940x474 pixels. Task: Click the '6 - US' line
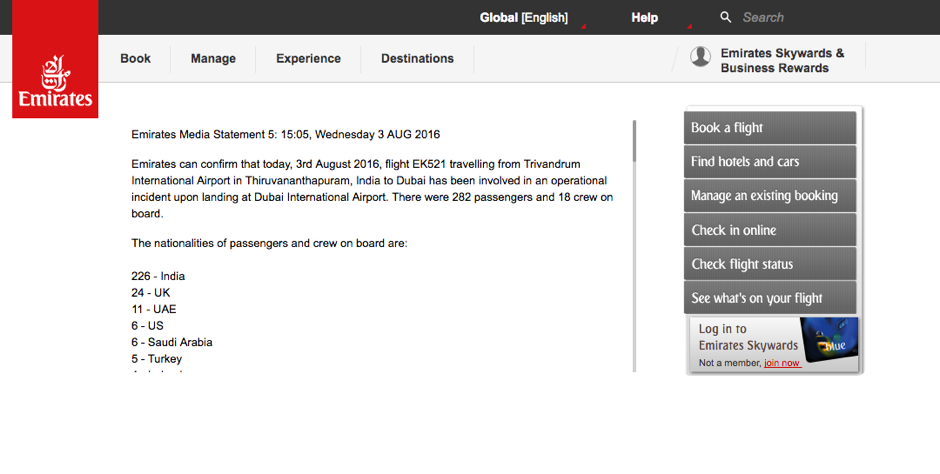tap(147, 326)
